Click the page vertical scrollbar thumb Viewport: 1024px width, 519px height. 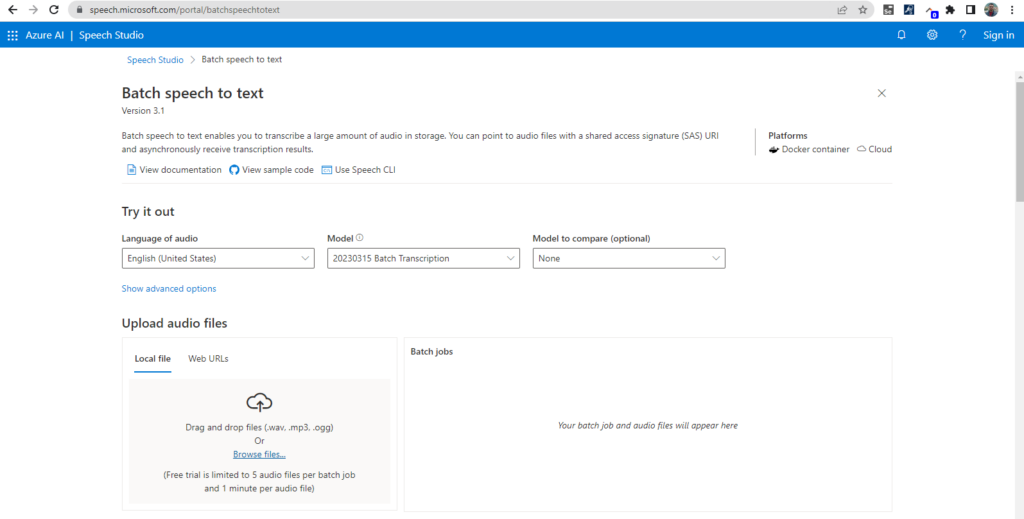tap(1019, 141)
